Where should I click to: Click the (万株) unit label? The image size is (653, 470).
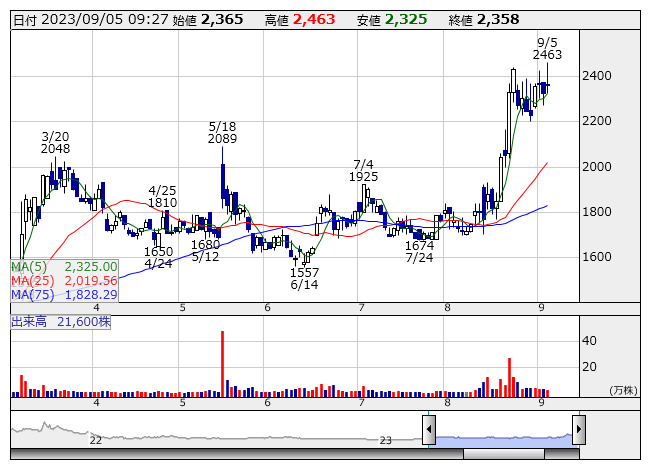coord(623,390)
